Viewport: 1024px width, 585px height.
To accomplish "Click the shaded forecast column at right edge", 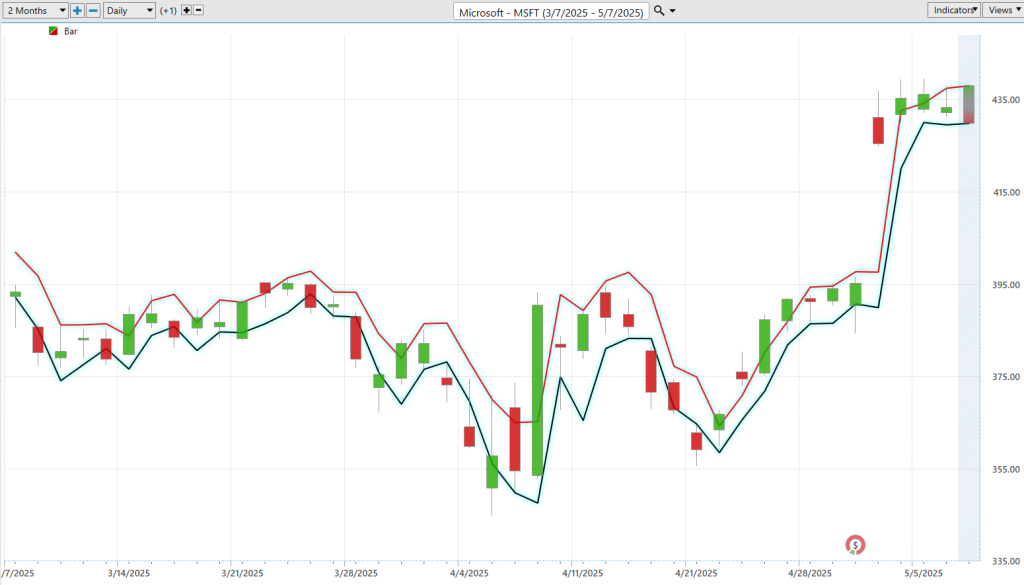I will point(968,300).
